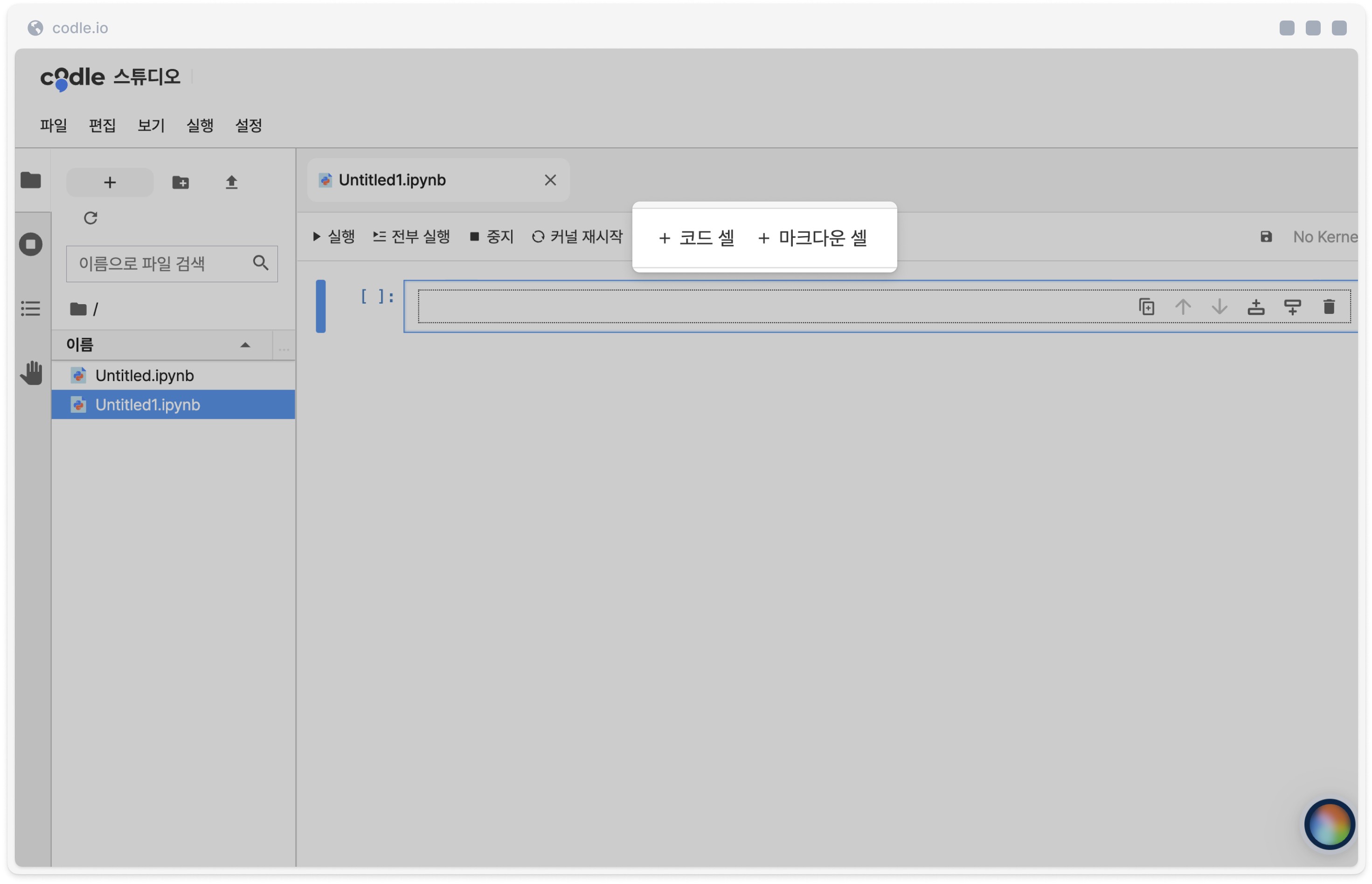Add a new code cell with + 코드 셀
This screenshot has width=1372, height=884.
(x=697, y=237)
